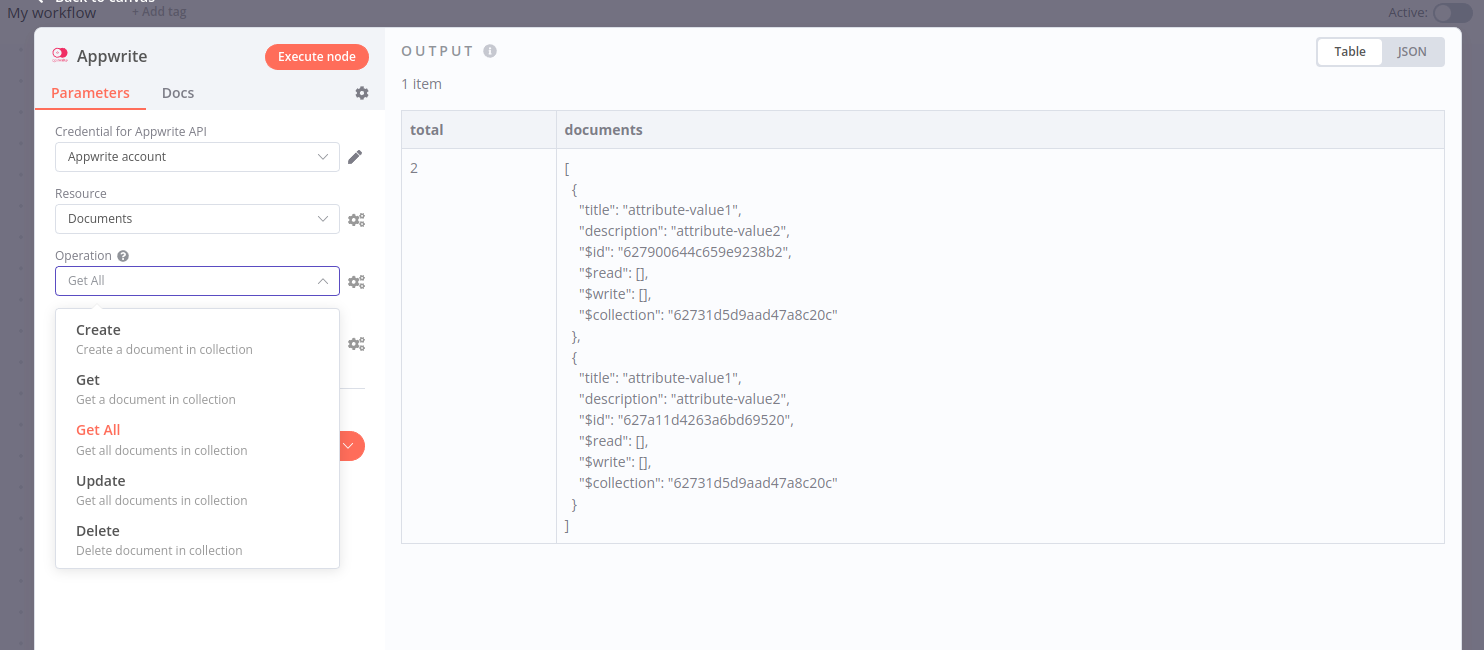
Task: Open parameter options gears below Operation
Action: click(x=356, y=344)
